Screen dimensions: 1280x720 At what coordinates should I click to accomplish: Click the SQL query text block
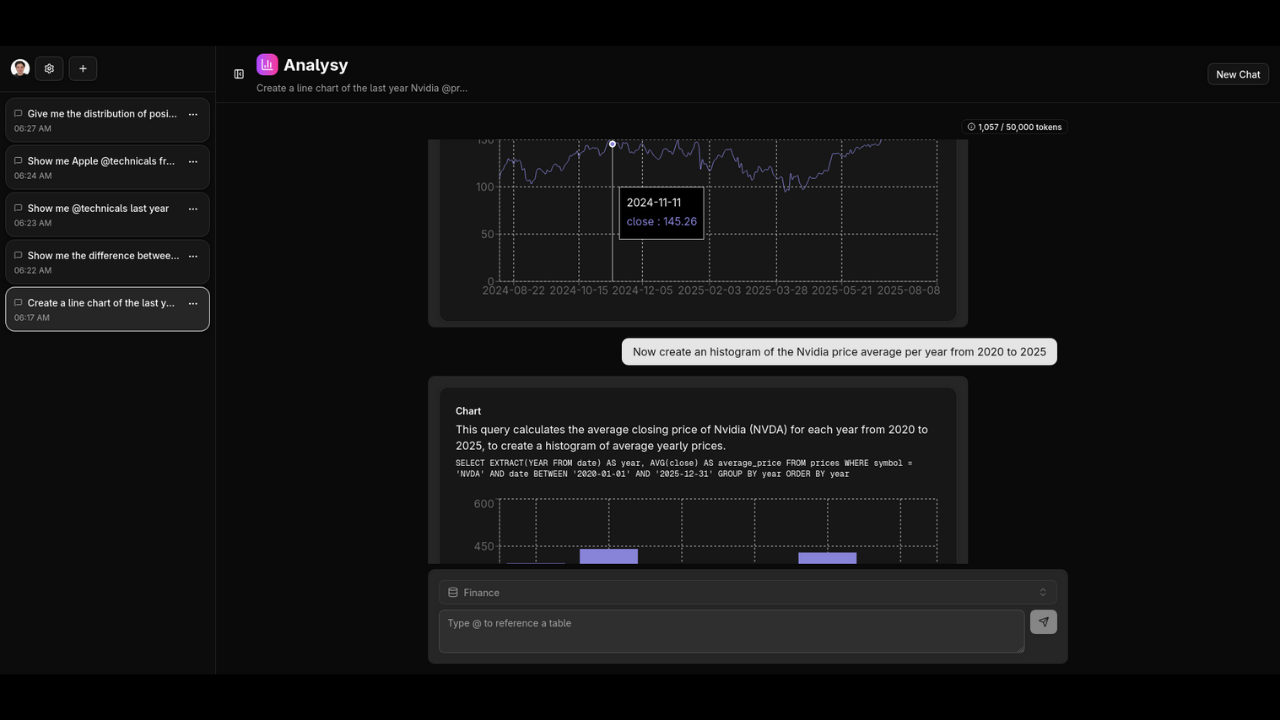684,468
